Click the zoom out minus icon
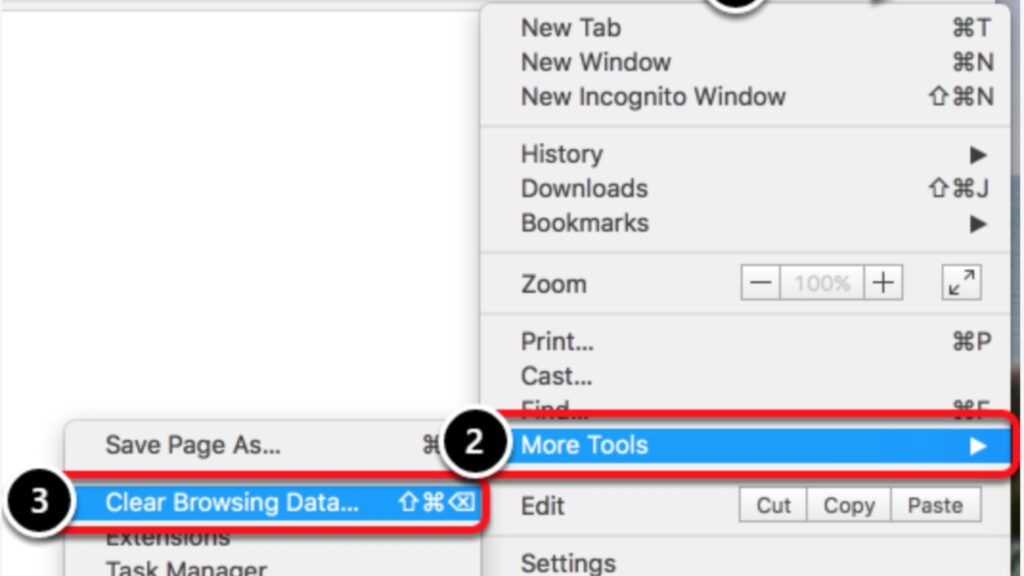The image size is (1024, 576). [759, 283]
